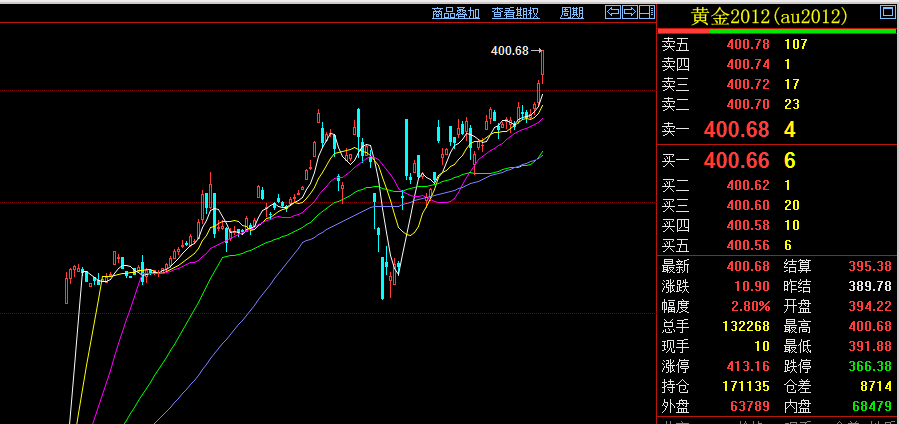
Task: Open the 周期 period menu
Action: [572, 13]
